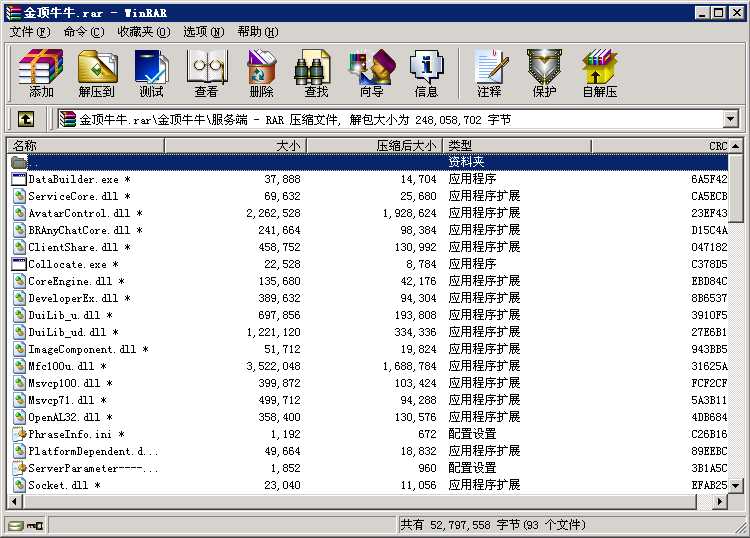Click CRC value 6A5F42
The height and width of the screenshot is (538, 750).
point(709,179)
